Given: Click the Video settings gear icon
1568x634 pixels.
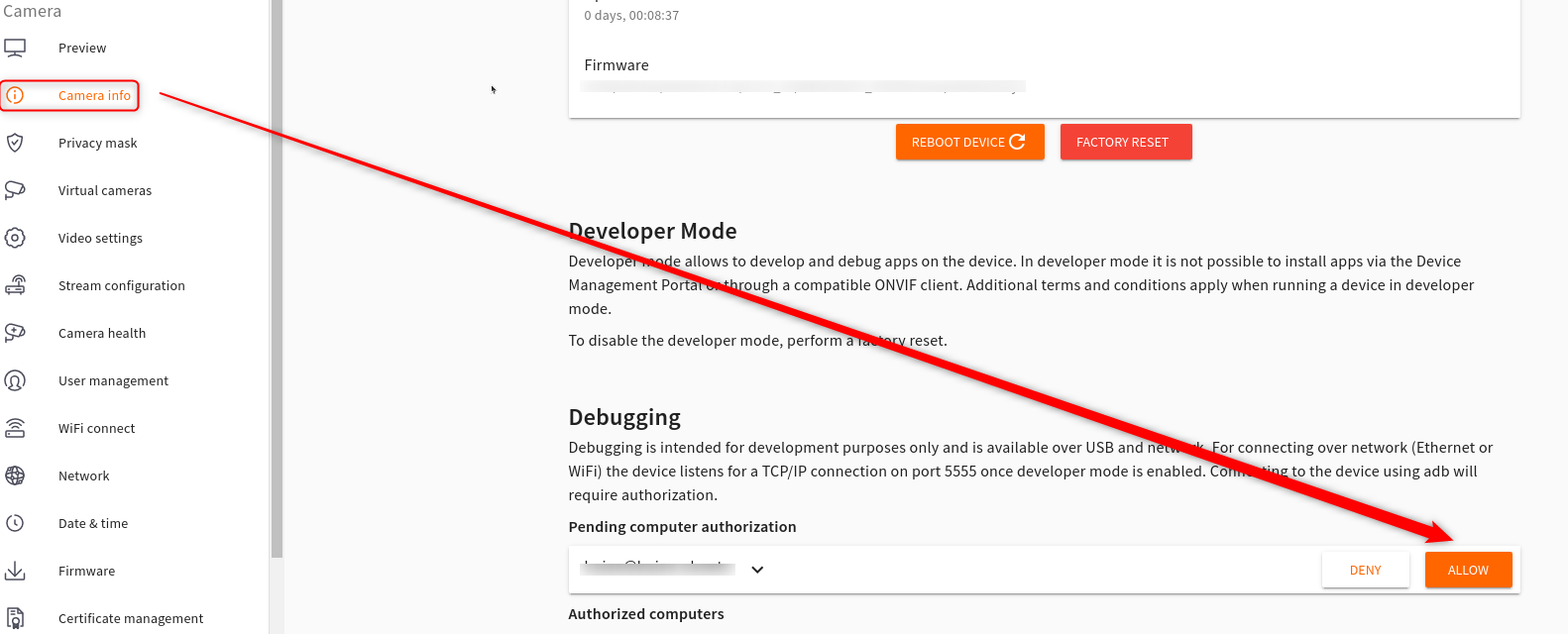Looking at the screenshot, I should coord(15,238).
